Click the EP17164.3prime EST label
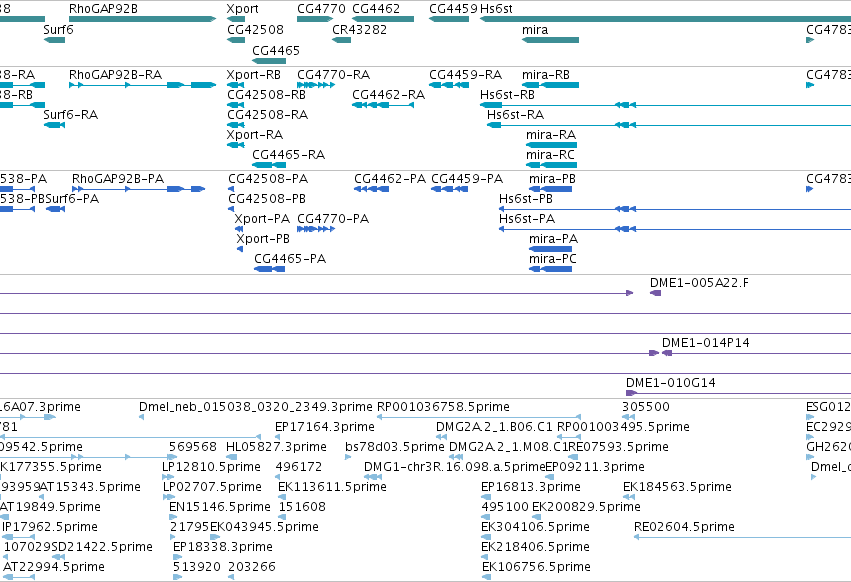This screenshot has width=851, height=582. (x=325, y=427)
